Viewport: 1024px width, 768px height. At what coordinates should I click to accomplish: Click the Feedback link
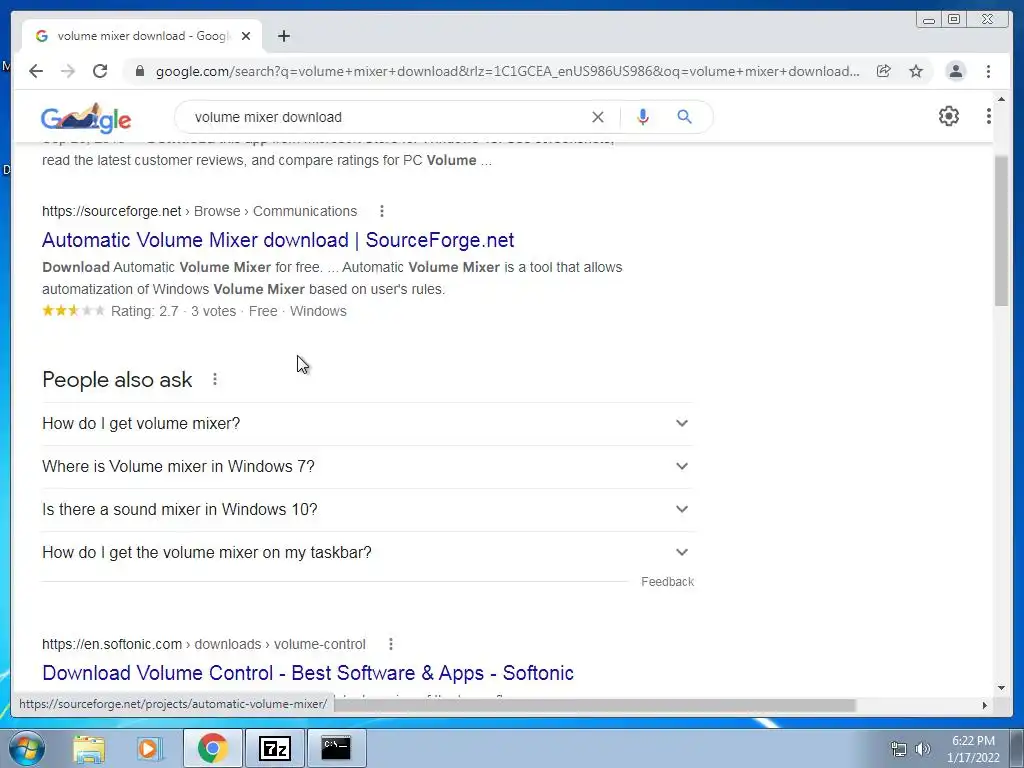click(x=667, y=581)
